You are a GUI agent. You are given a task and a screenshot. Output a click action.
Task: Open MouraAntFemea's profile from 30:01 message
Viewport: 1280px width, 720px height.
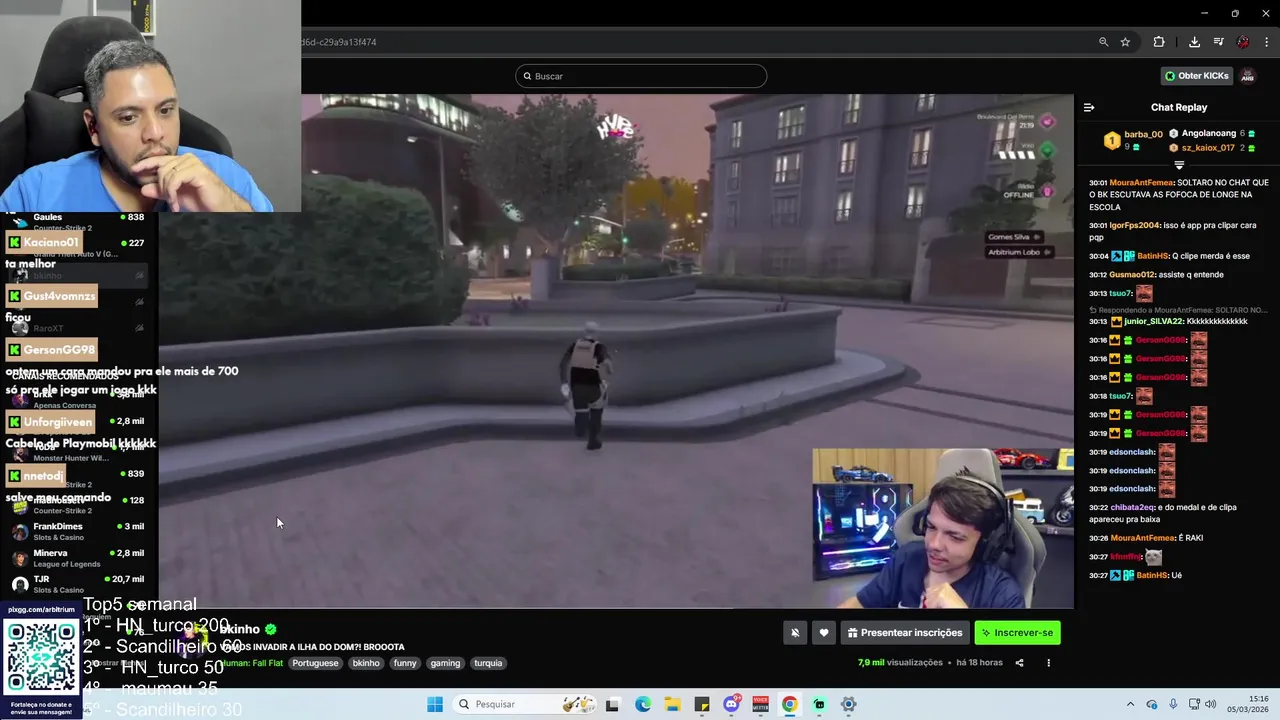tap(1141, 183)
